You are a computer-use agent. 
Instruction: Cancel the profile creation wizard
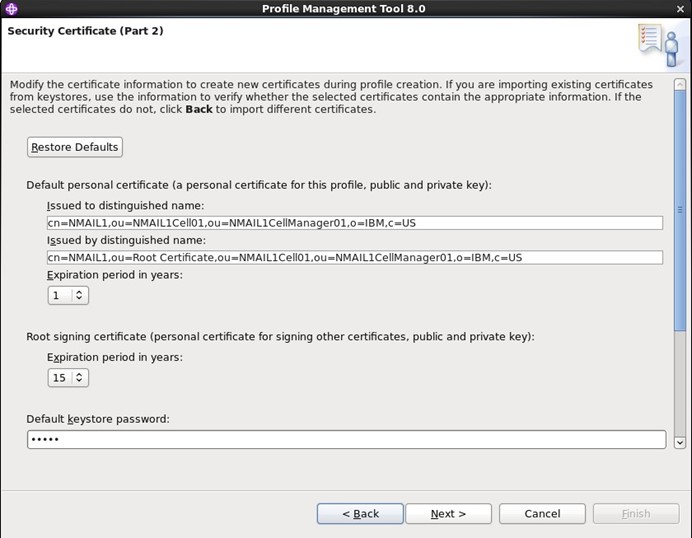click(x=542, y=513)
